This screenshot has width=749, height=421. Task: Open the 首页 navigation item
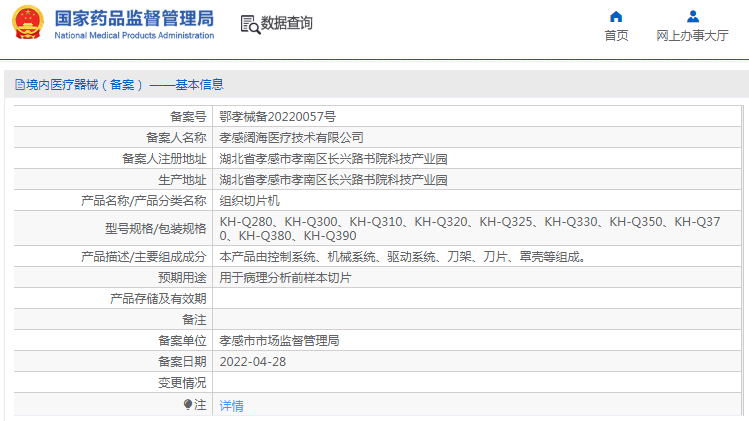(x=616, y=36)
